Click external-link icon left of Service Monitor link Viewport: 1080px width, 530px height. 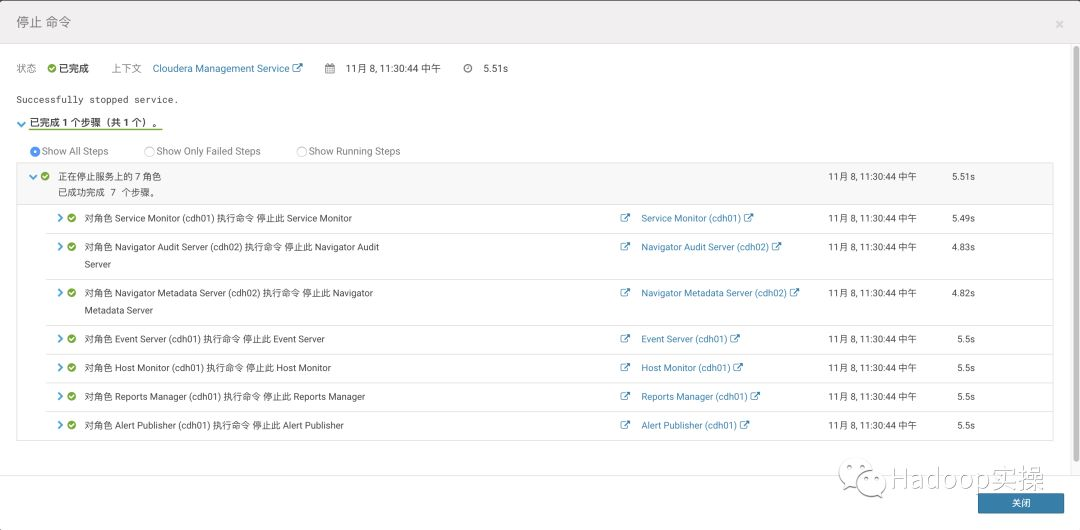click(x=625, y=218)
